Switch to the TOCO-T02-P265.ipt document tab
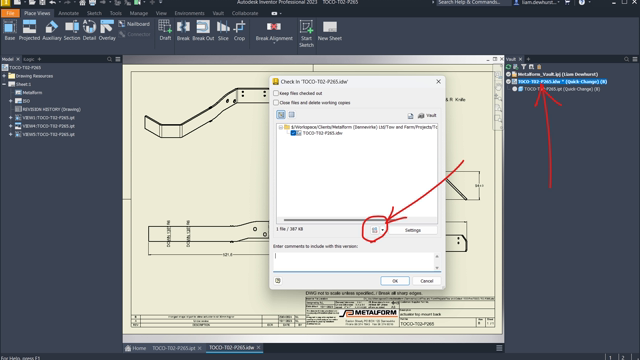The image size is (640, 360). tap(174, 348)
